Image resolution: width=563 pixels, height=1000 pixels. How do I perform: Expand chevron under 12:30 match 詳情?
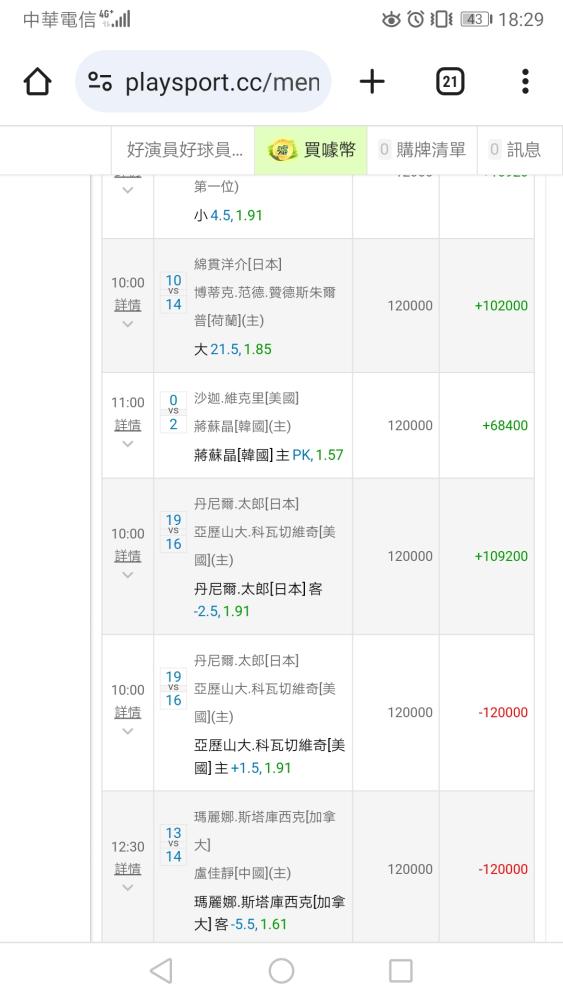click(128, 888)
